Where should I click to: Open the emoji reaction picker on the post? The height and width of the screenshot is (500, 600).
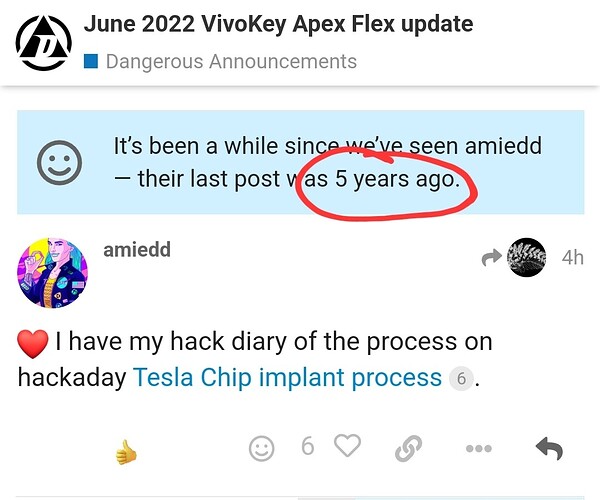coord(262,448)
